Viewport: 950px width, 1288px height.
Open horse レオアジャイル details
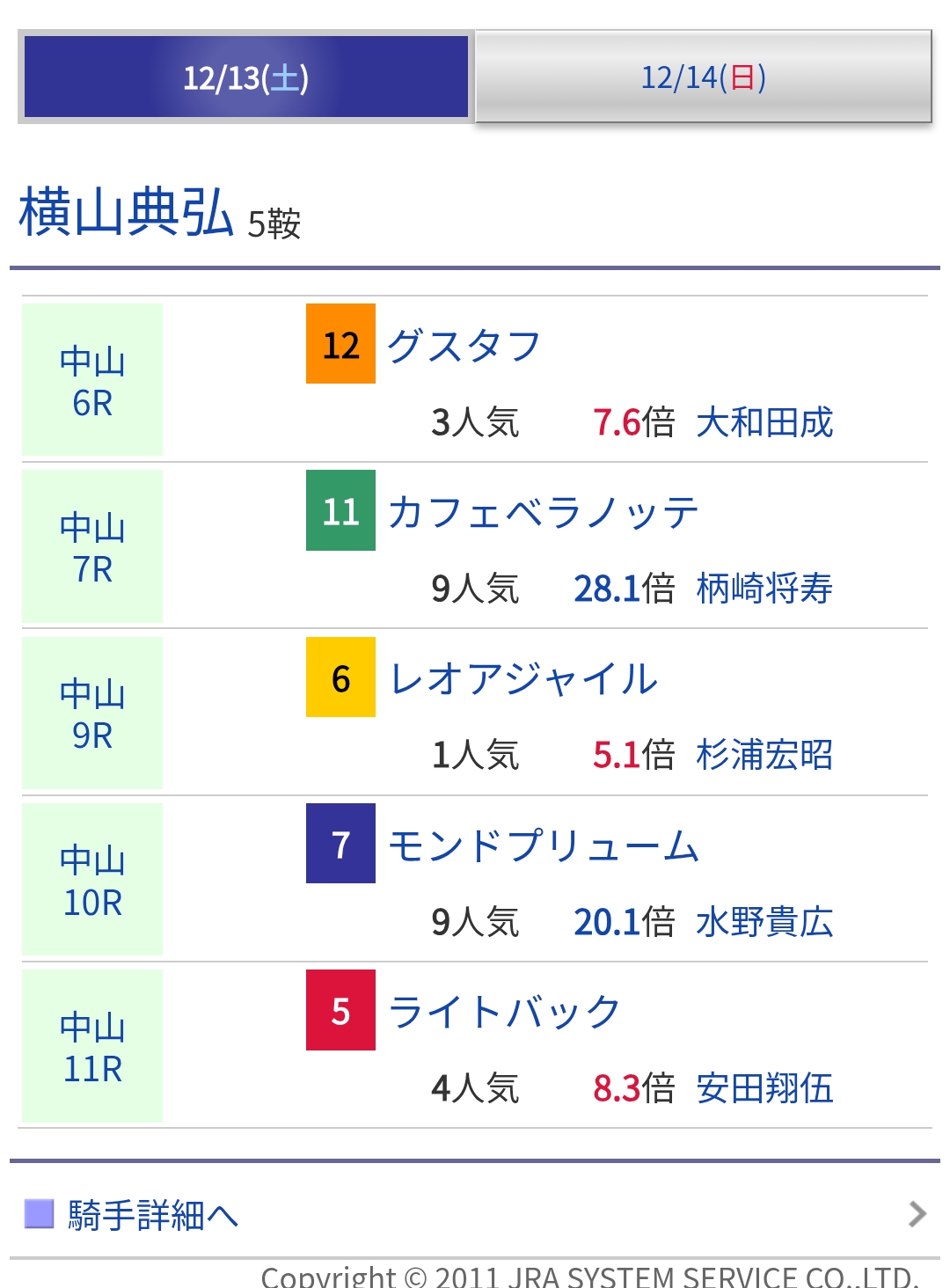coord(523,679)
